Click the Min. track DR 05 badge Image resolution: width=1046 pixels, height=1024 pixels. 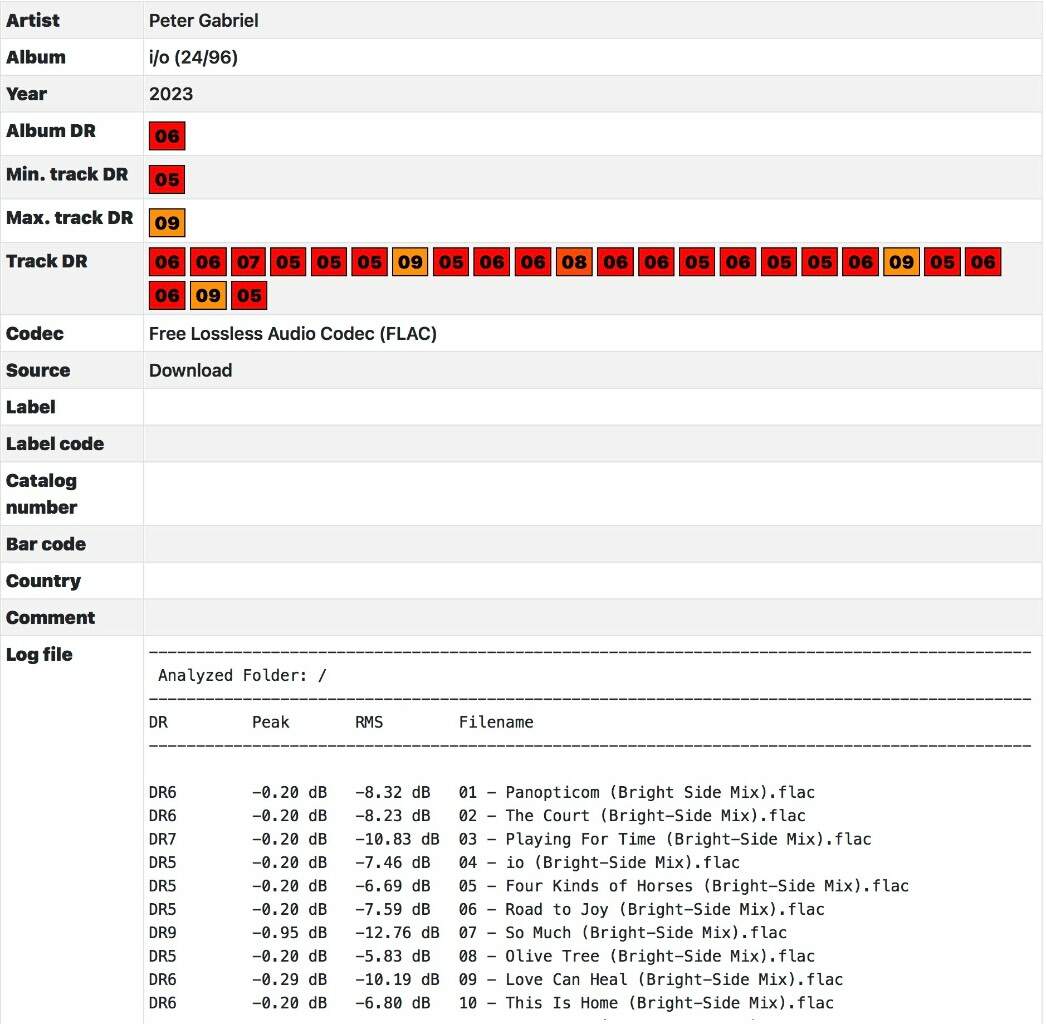167,179
